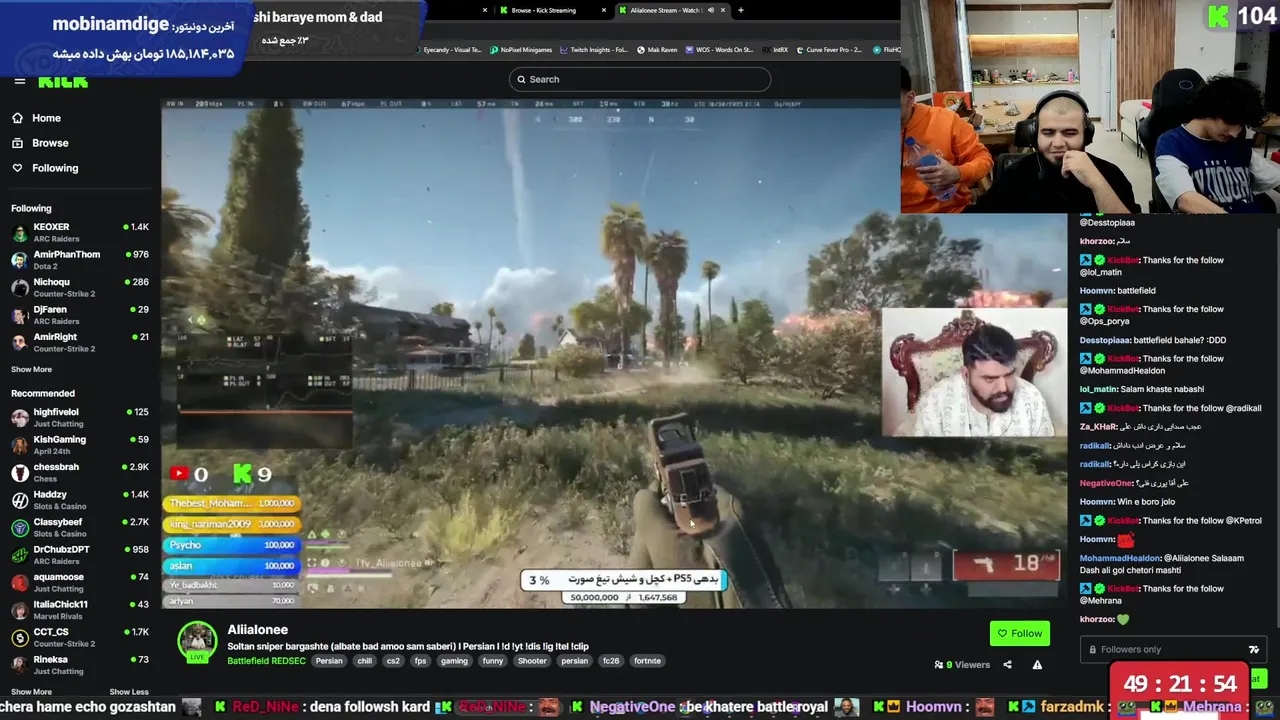Select the Shooter tag
1280x720 pixels.
[x=532, y=661]
